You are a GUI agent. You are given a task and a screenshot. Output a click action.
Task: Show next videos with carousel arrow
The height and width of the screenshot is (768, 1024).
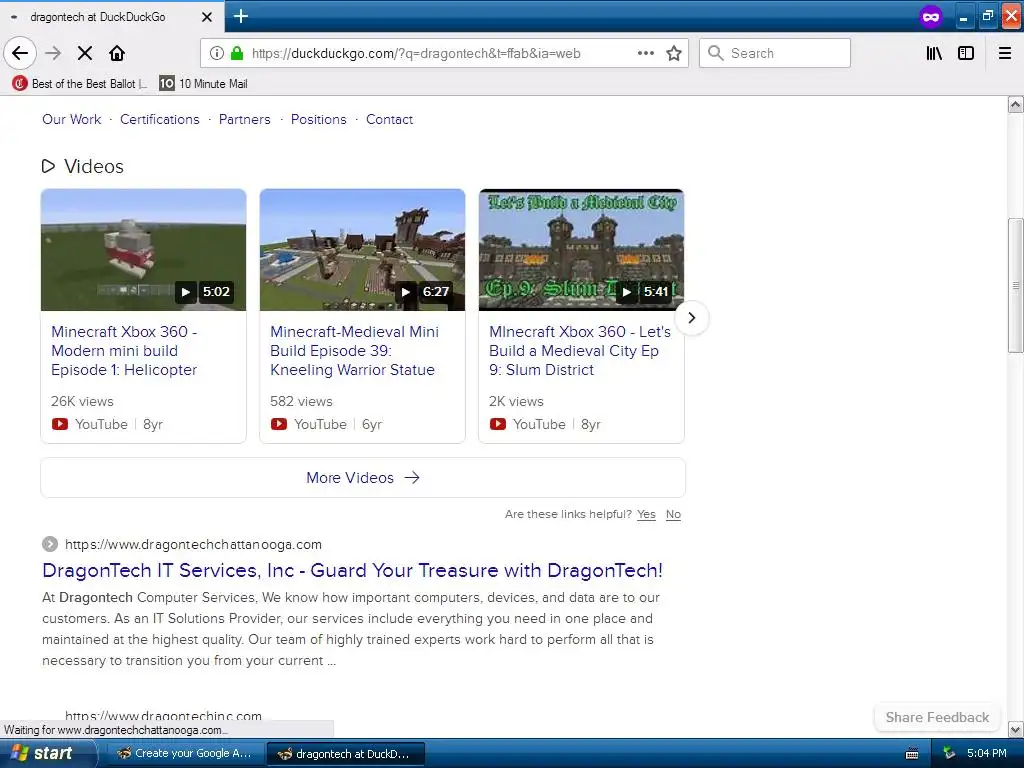(692, 318)
